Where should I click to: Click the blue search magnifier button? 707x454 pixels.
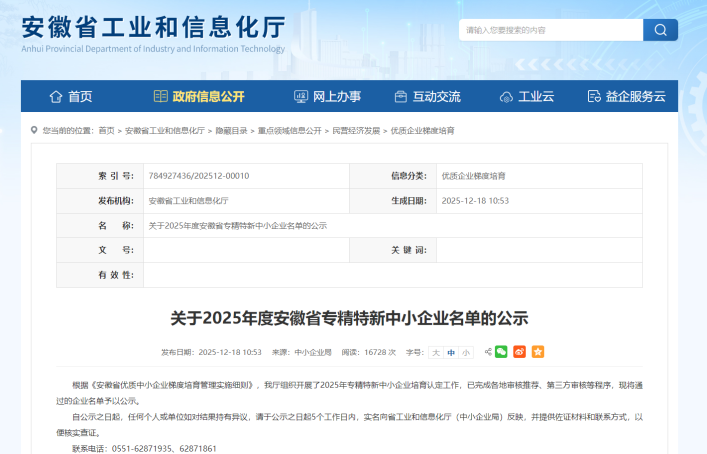point(660,30)
